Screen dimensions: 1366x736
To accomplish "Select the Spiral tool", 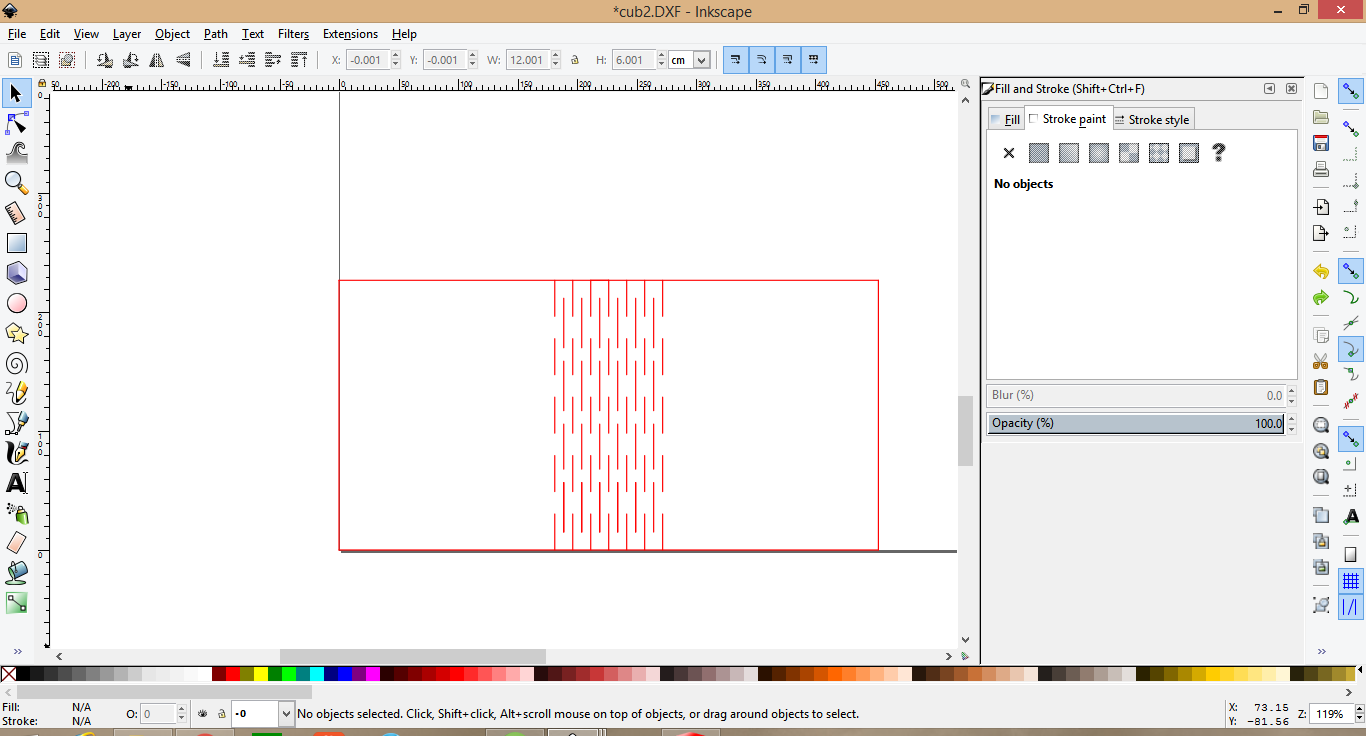I will coord(16,363).
